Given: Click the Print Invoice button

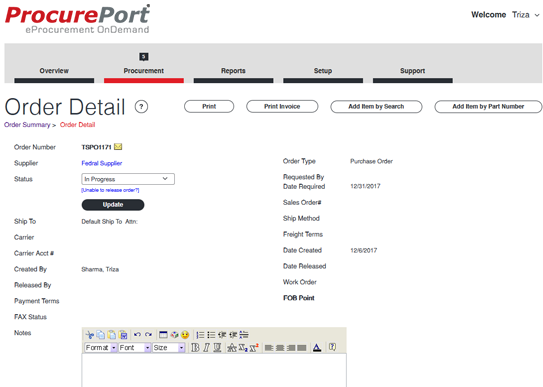Looking at the screenshot, I should point(282,106).
